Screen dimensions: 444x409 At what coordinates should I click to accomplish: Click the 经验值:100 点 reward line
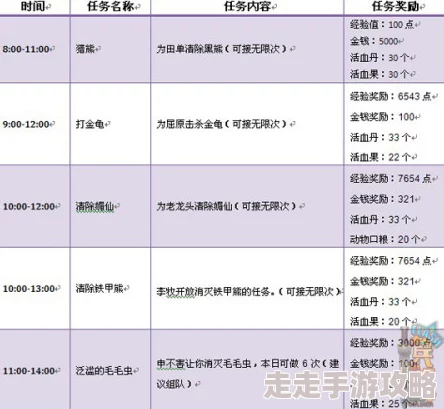tap(382, 24)
